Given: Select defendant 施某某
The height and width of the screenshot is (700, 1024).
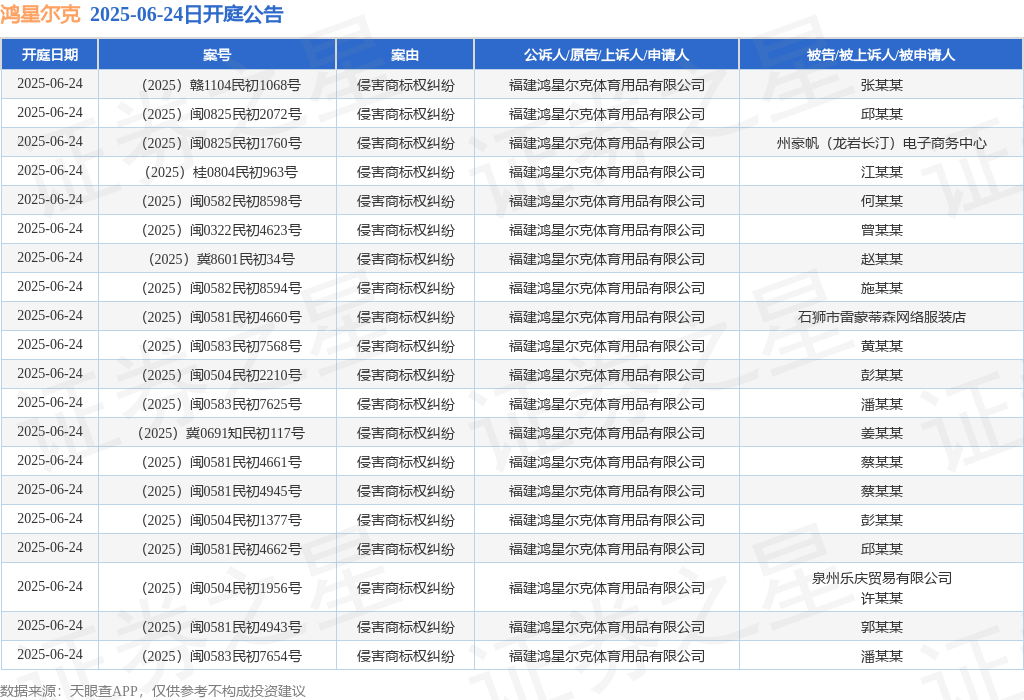Looking at the screenshot, I should pyautogui.click(x=882, y=288).
